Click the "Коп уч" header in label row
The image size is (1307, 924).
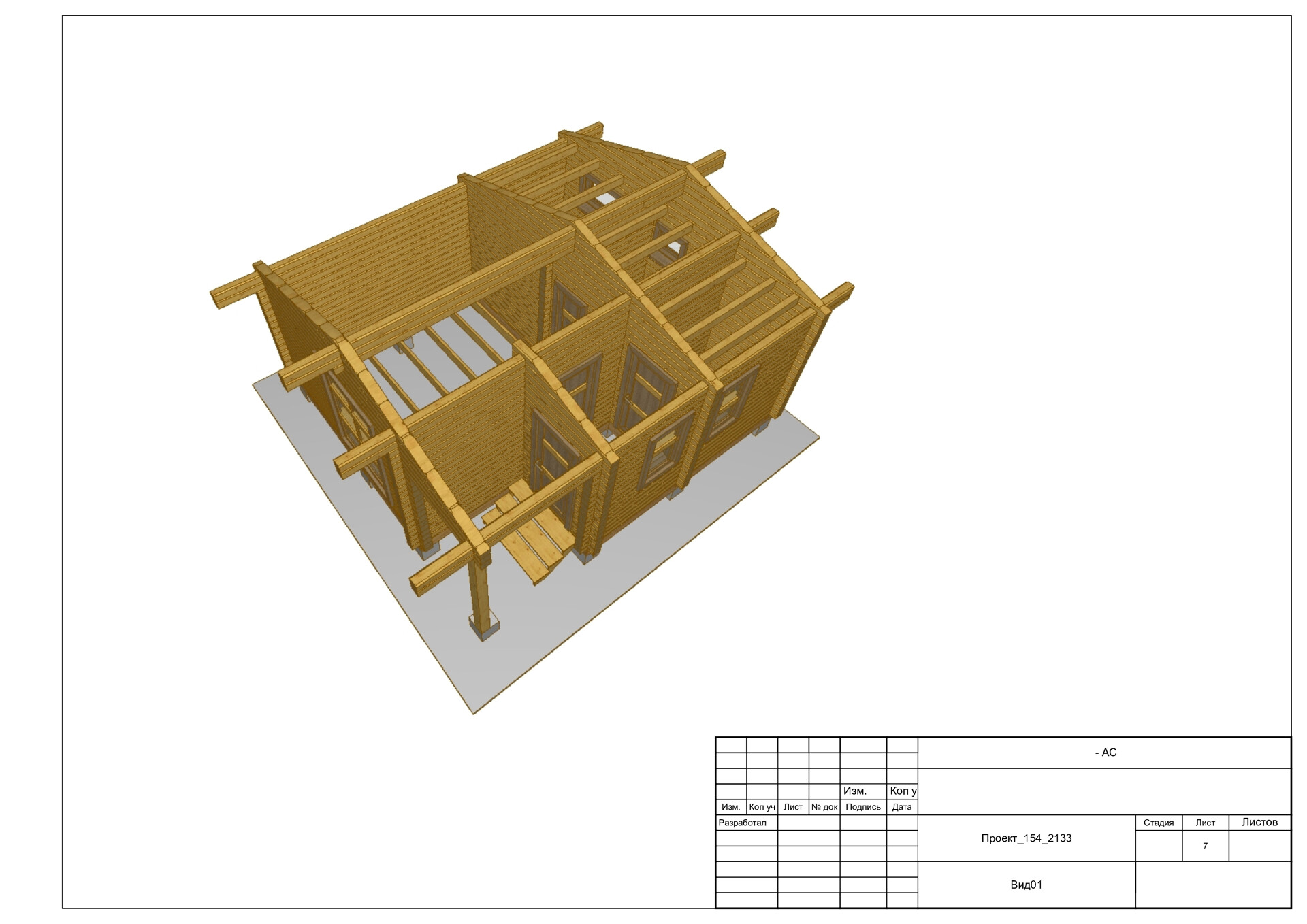762,807
